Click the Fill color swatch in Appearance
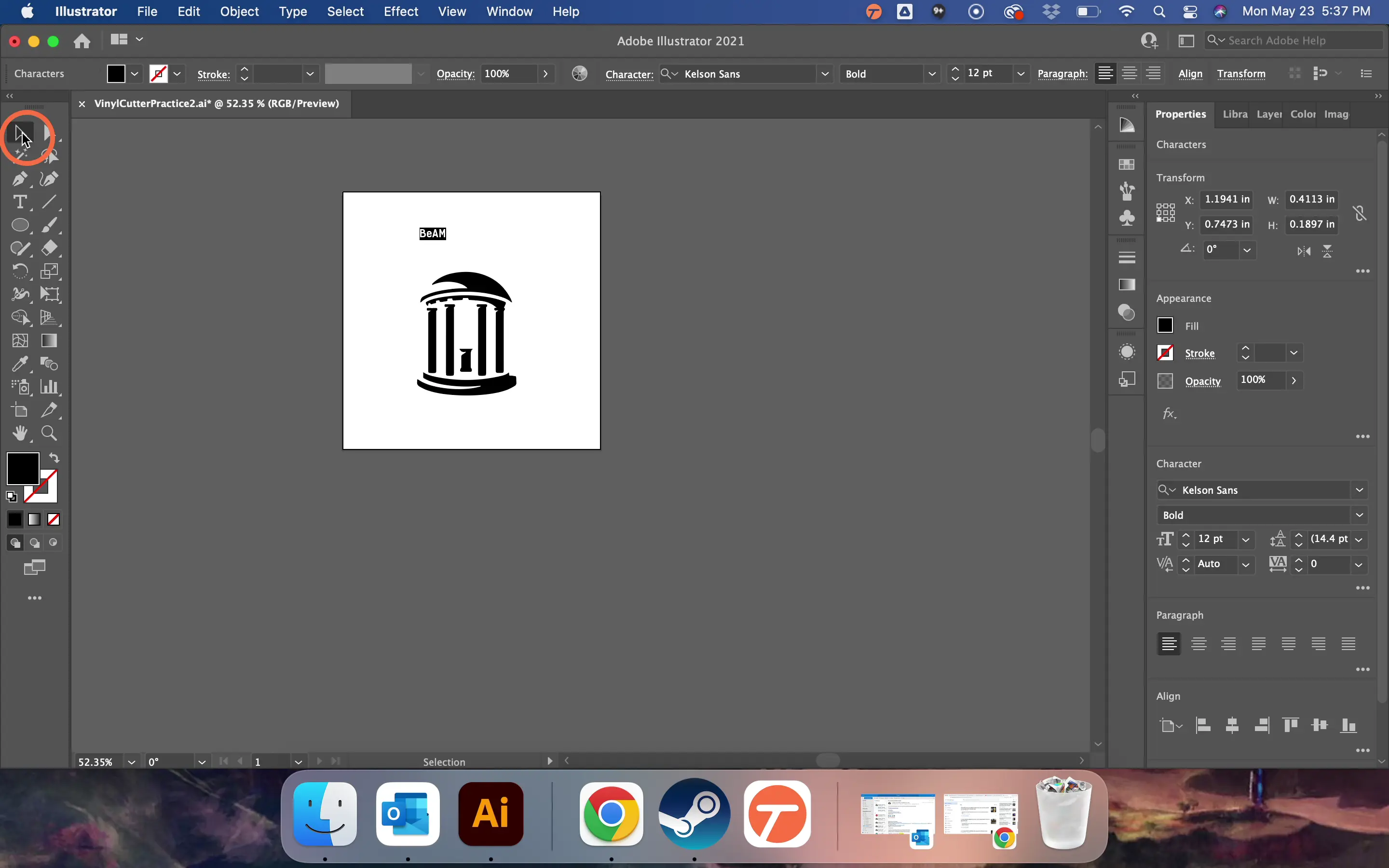 [x=1165, y=325]
